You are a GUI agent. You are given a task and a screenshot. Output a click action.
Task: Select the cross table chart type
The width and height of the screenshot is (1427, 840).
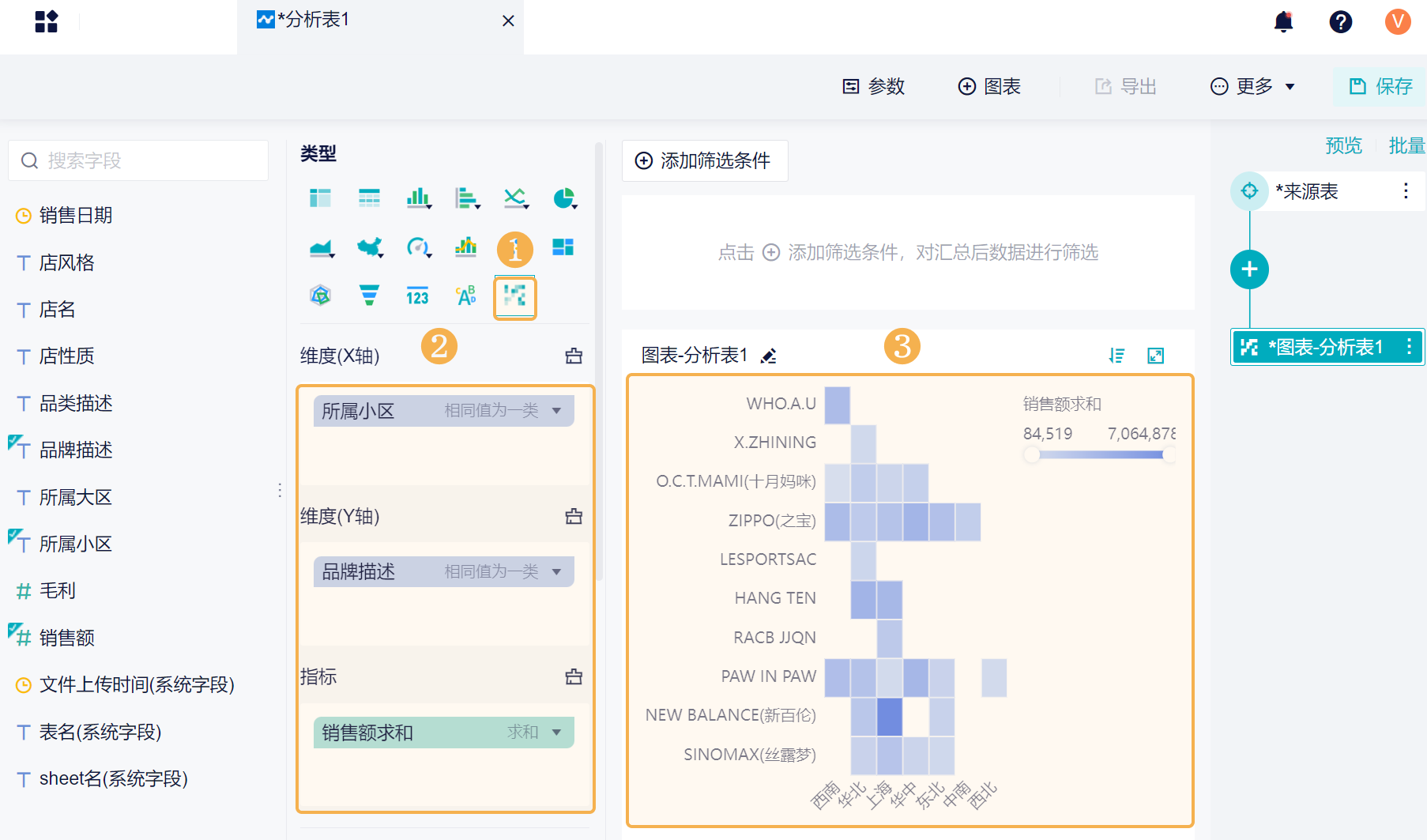369,198
